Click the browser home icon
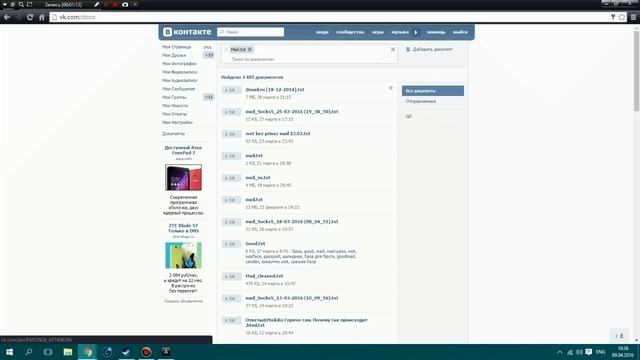Image resolution: width=640 pixels, height=360 pixels. tap(41, 17)
